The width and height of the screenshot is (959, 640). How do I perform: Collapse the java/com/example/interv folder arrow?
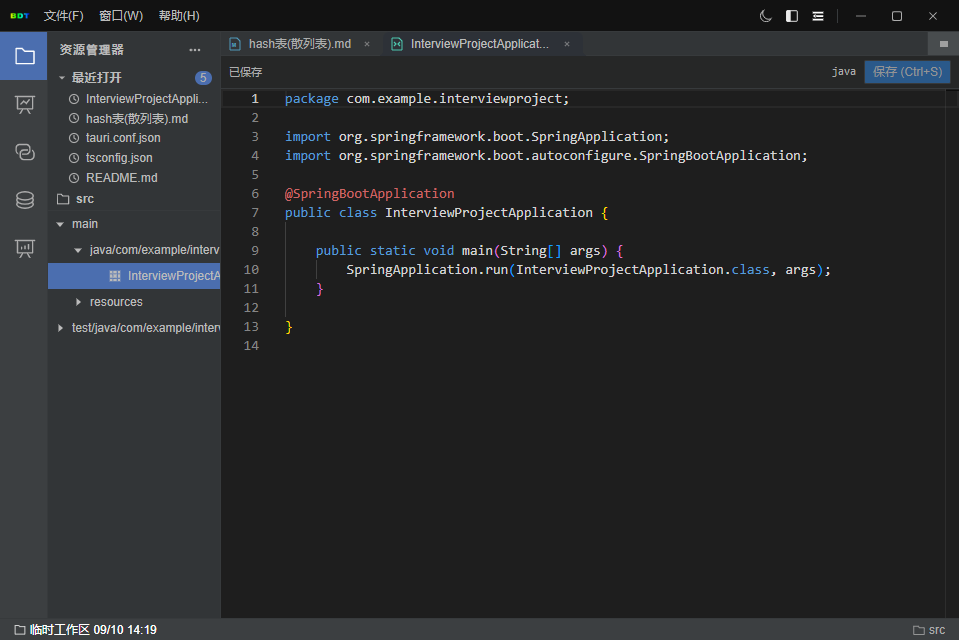(x=78, y=250)
